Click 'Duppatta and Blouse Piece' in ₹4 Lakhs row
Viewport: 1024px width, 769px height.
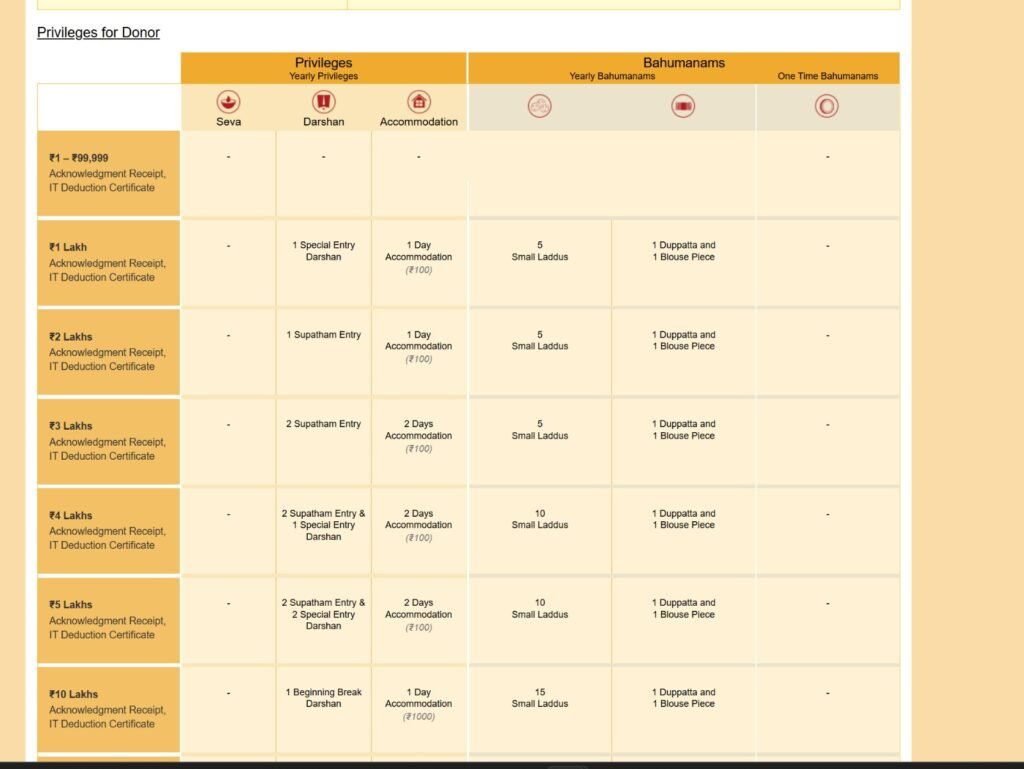pyautogui.click(x=683, y=519)
